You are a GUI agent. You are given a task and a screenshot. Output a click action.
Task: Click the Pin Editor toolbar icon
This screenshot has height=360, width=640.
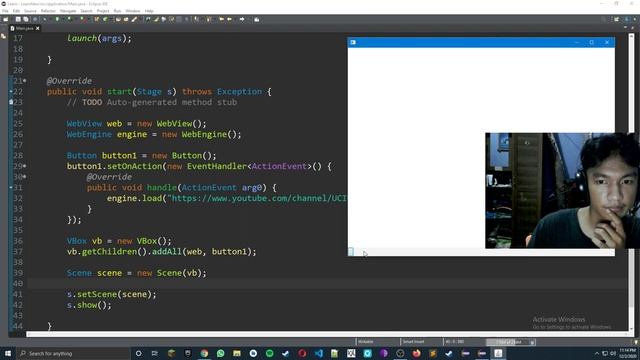(x=257, y=19)
